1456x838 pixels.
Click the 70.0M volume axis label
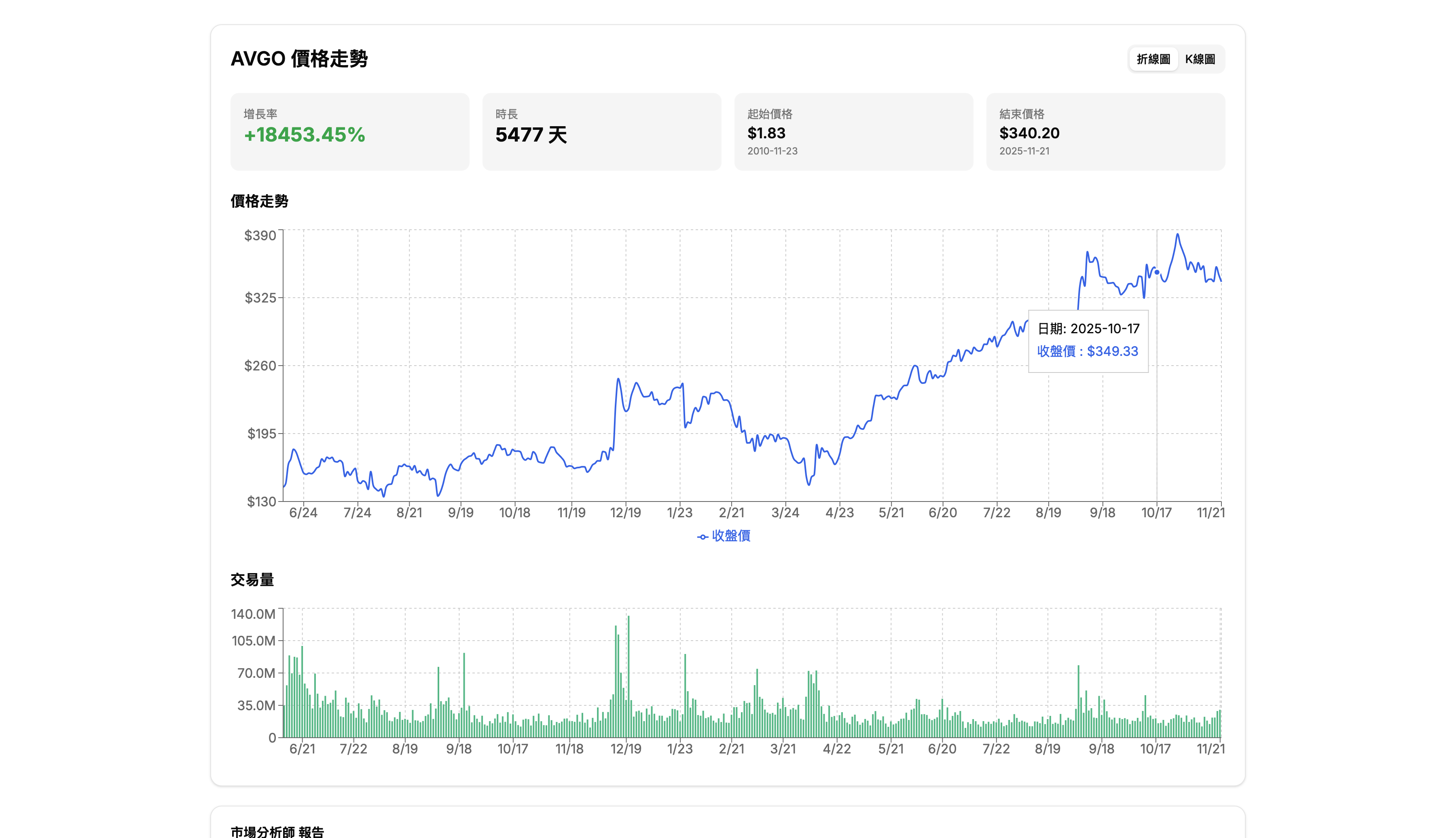coord(256,673)
